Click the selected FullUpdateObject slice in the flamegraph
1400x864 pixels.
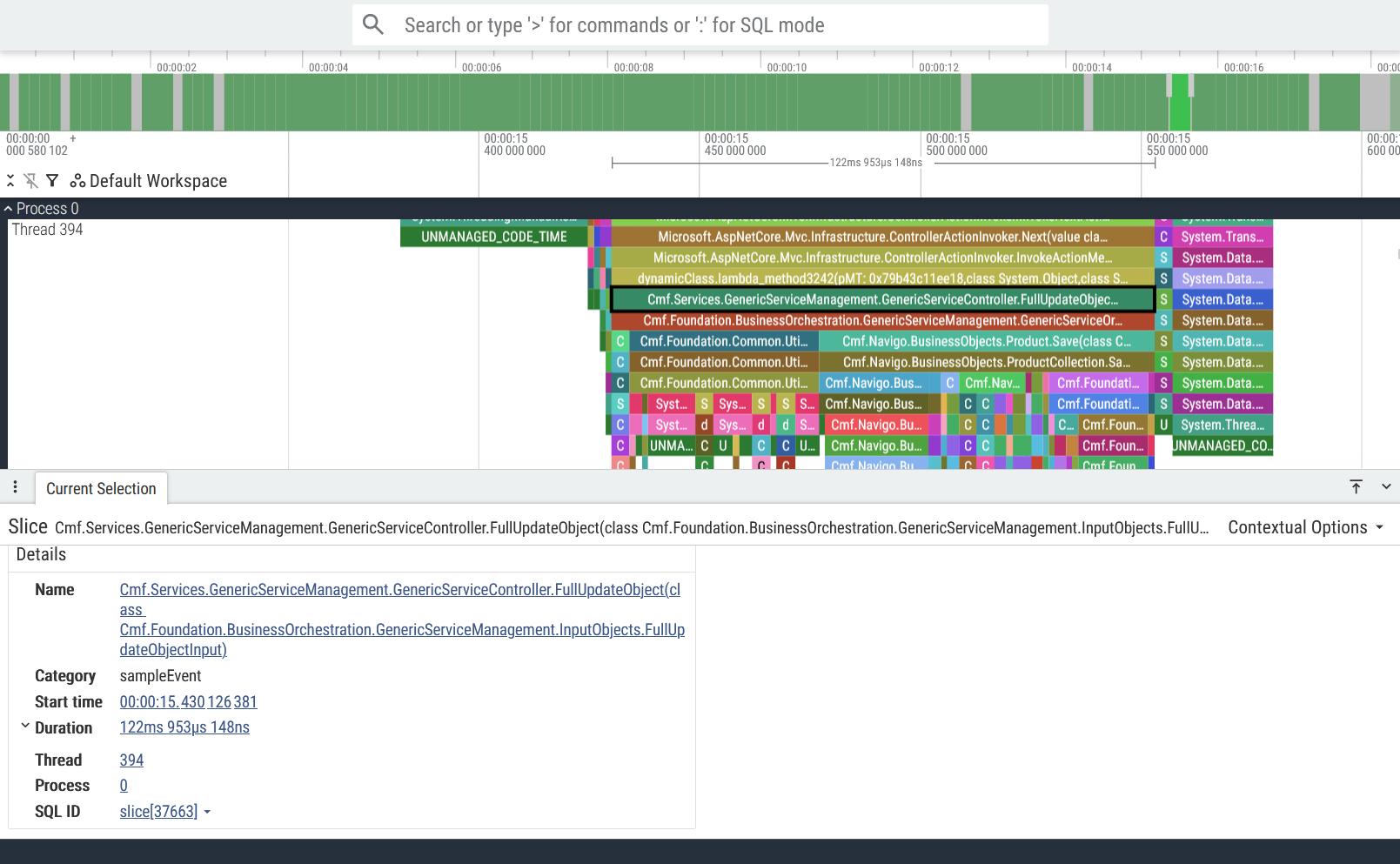click(881, 298)
